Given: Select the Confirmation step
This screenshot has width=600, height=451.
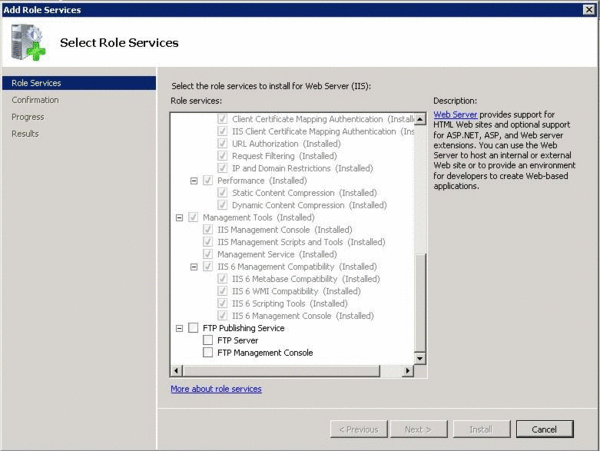Looking at the screenshot, I should (35, 100).
